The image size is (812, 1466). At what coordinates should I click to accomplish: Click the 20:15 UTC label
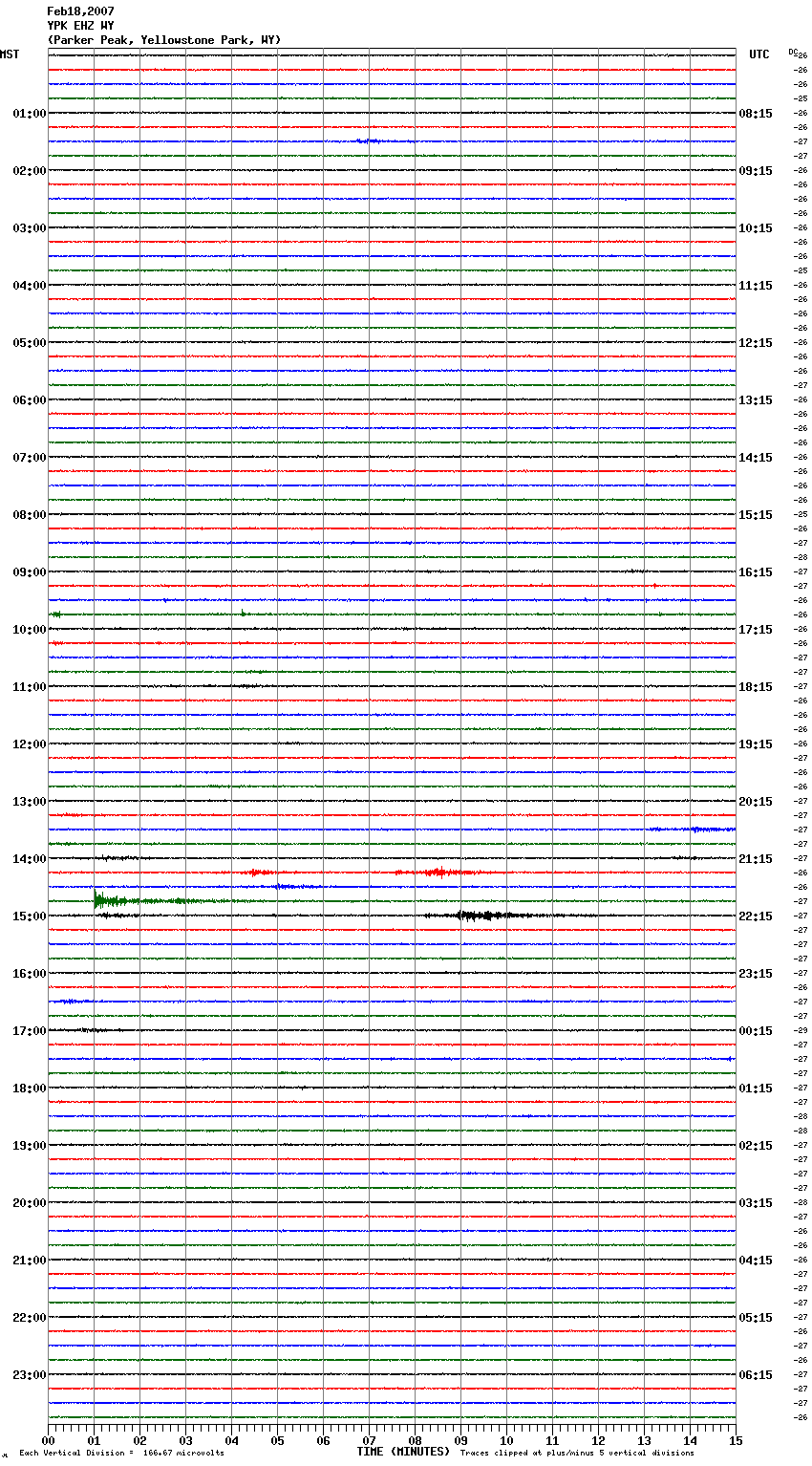pyautogui.click(x=756, y=802)
